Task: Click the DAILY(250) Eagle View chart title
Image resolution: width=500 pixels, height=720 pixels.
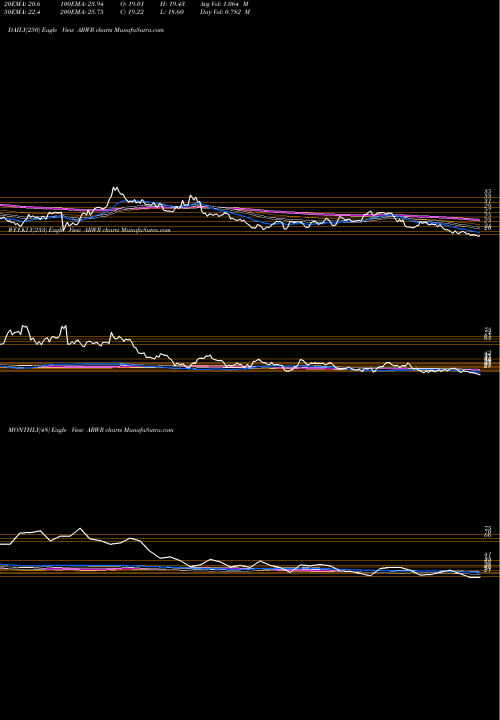Action: pos(86,30)
